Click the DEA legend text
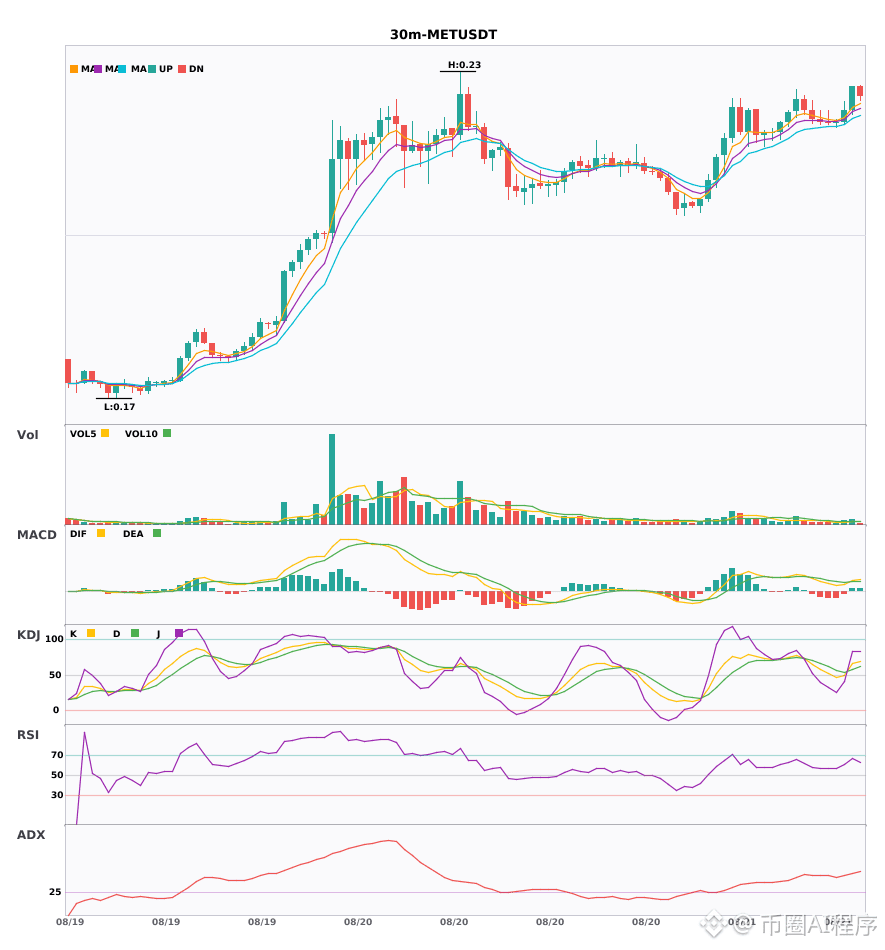This screenshot has height=950, width=885. (133, 534)
